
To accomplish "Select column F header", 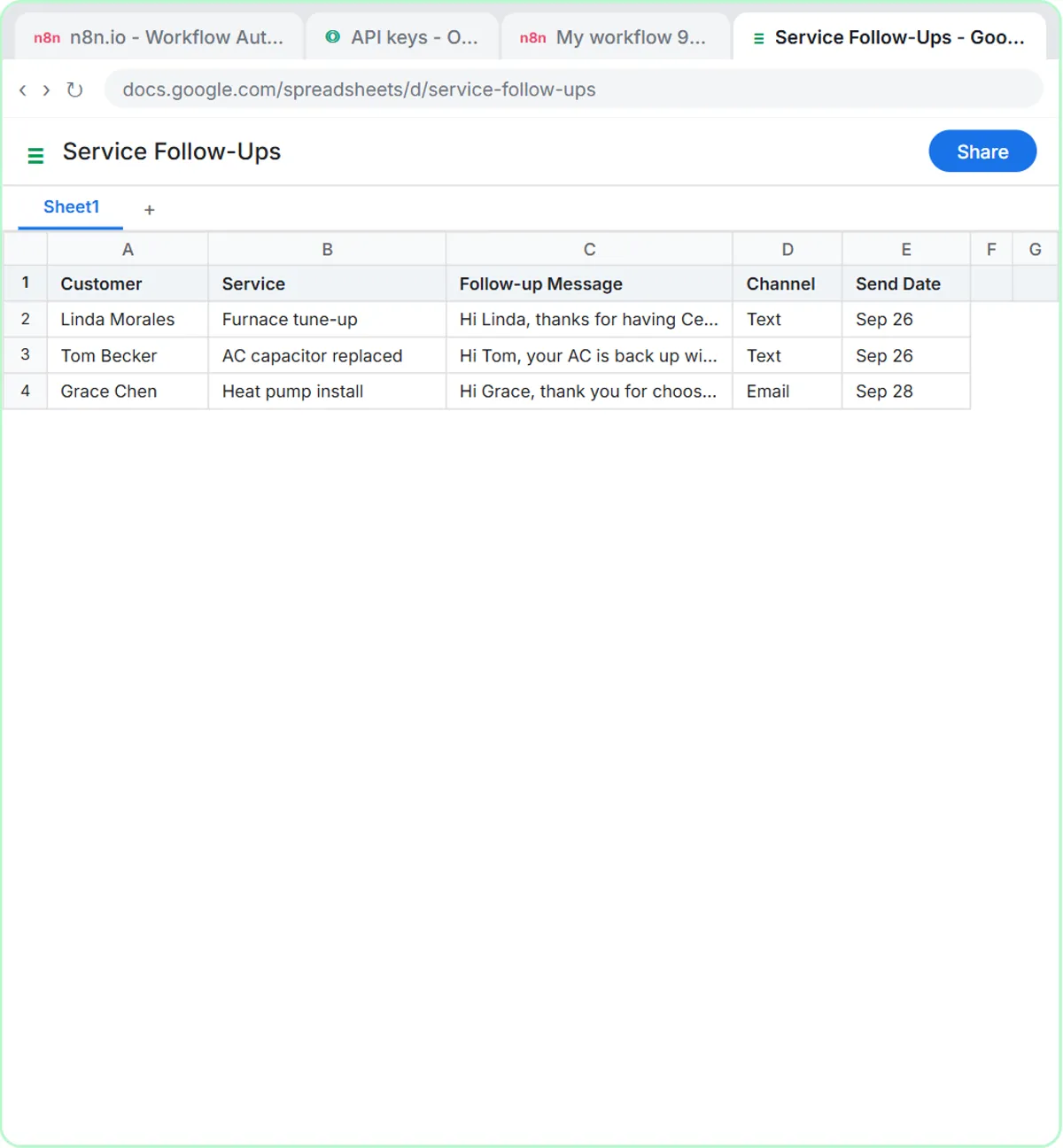I will coord(991,250).
